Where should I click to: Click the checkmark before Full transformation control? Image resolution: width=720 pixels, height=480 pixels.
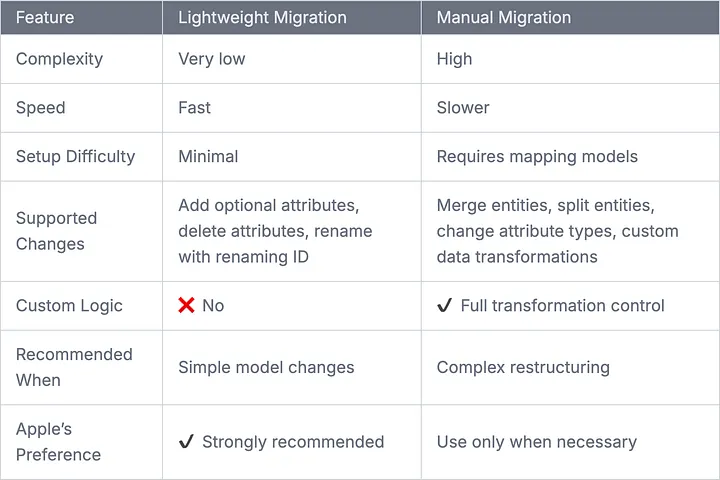(445, 305)
